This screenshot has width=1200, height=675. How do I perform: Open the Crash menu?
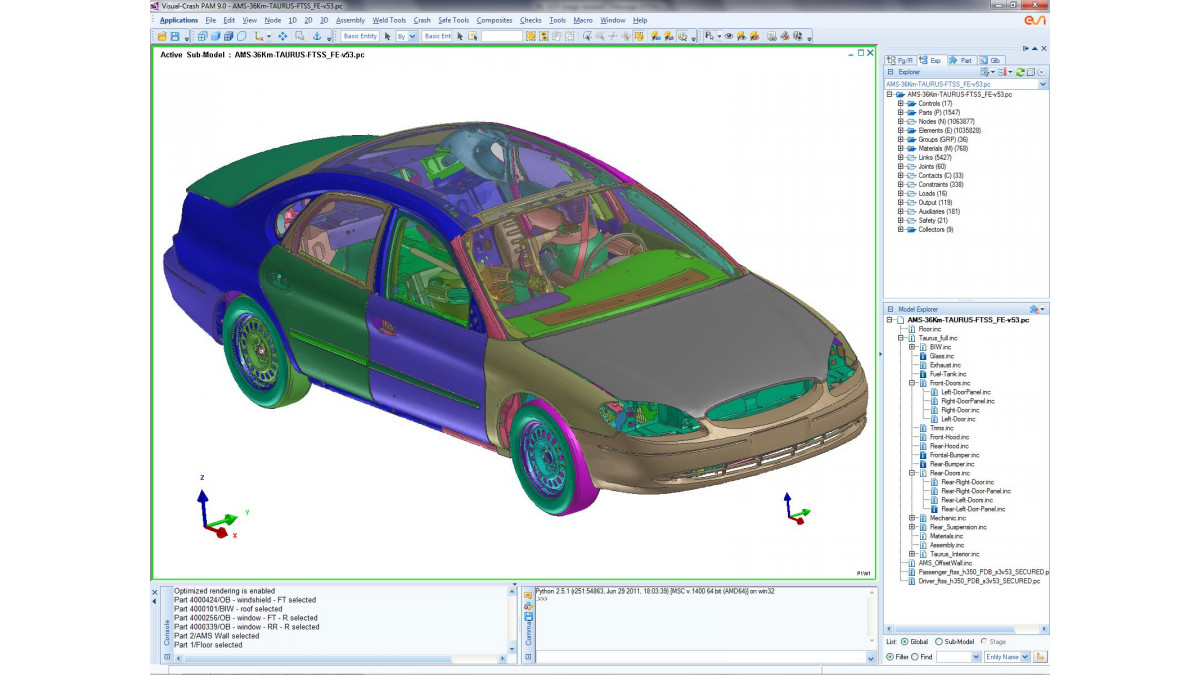pyautogui.click(x=422, y=20)
